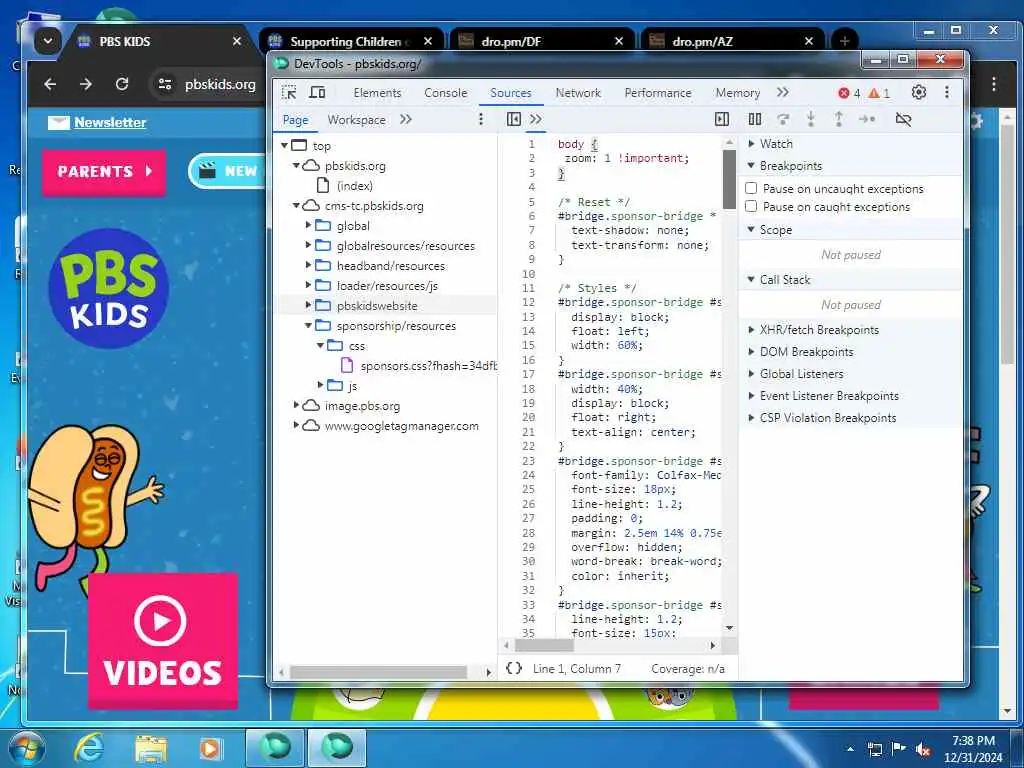Screen dimensions: 1024x768
Task: Click the Newsletter link
Action: coord(110,122)
